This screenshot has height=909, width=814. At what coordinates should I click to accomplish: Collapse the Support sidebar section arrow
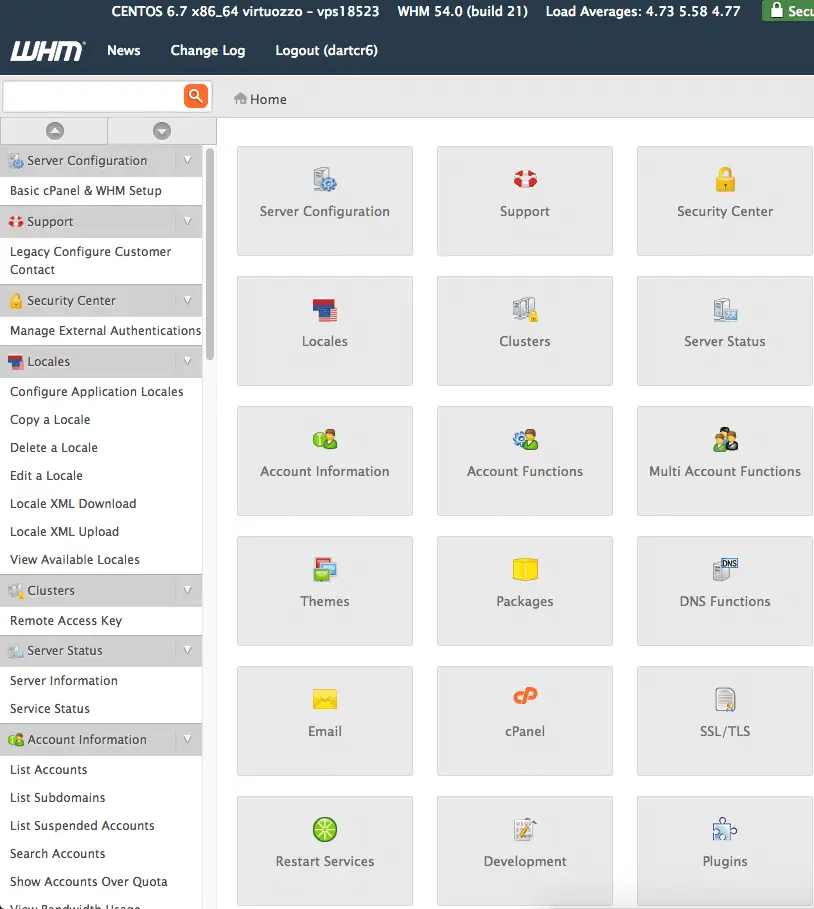tap(187, 221)
